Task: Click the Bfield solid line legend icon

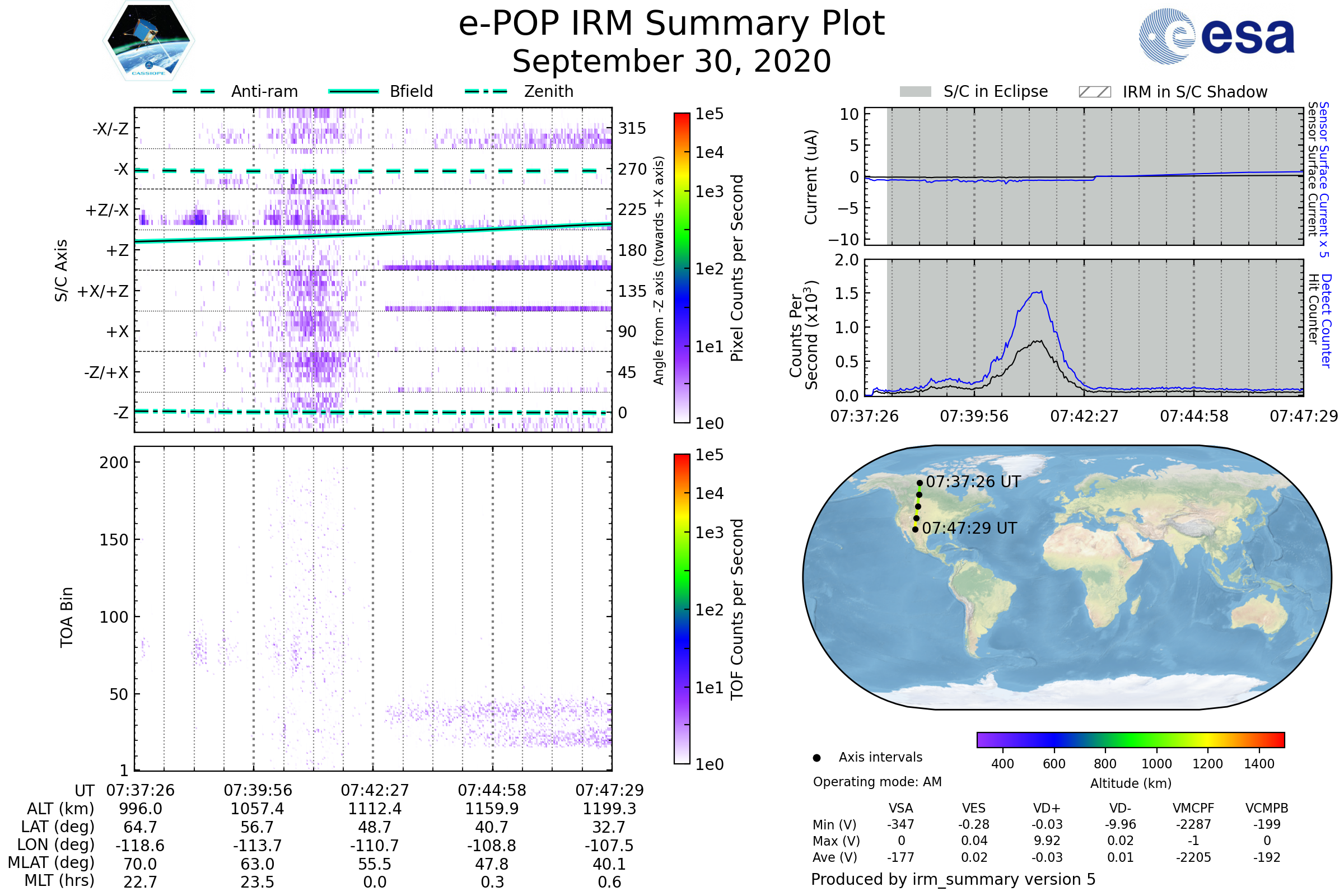Action: 353,91
